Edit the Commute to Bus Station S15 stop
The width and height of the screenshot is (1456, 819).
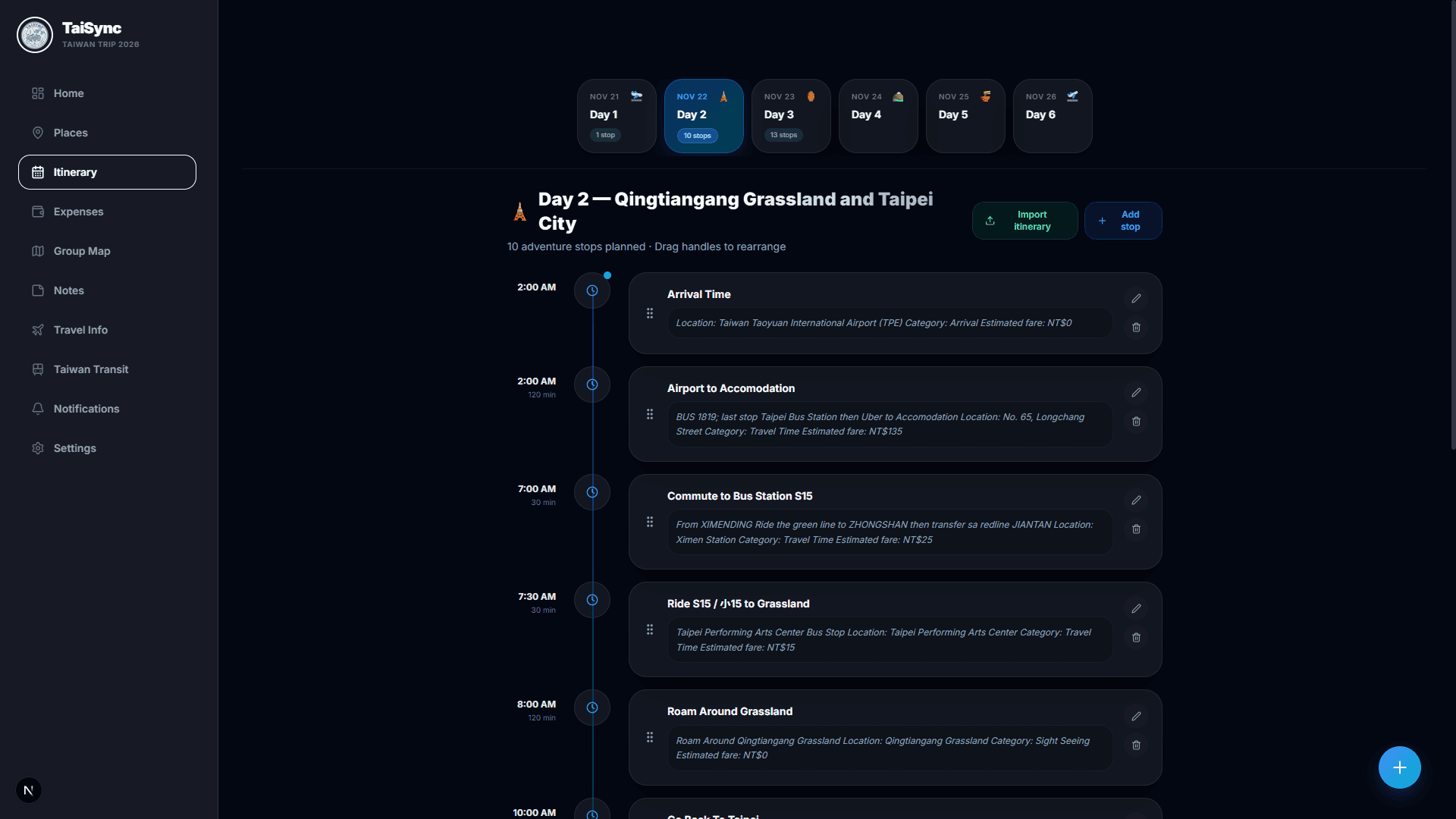[1136, 500]
